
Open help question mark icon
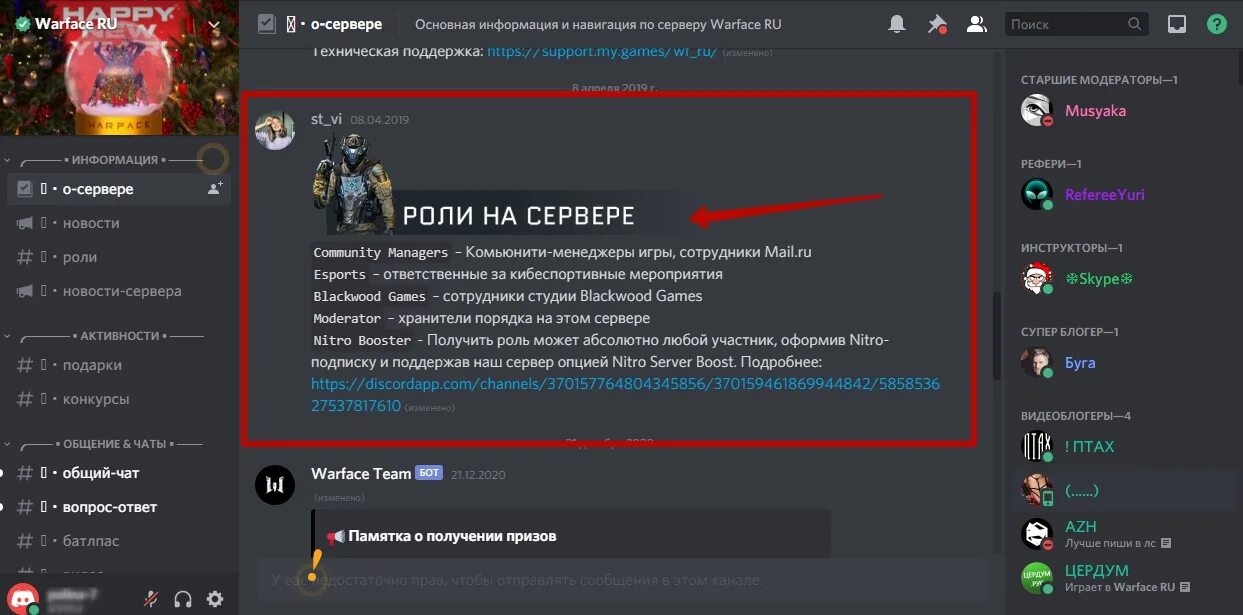click(1217, 24)
